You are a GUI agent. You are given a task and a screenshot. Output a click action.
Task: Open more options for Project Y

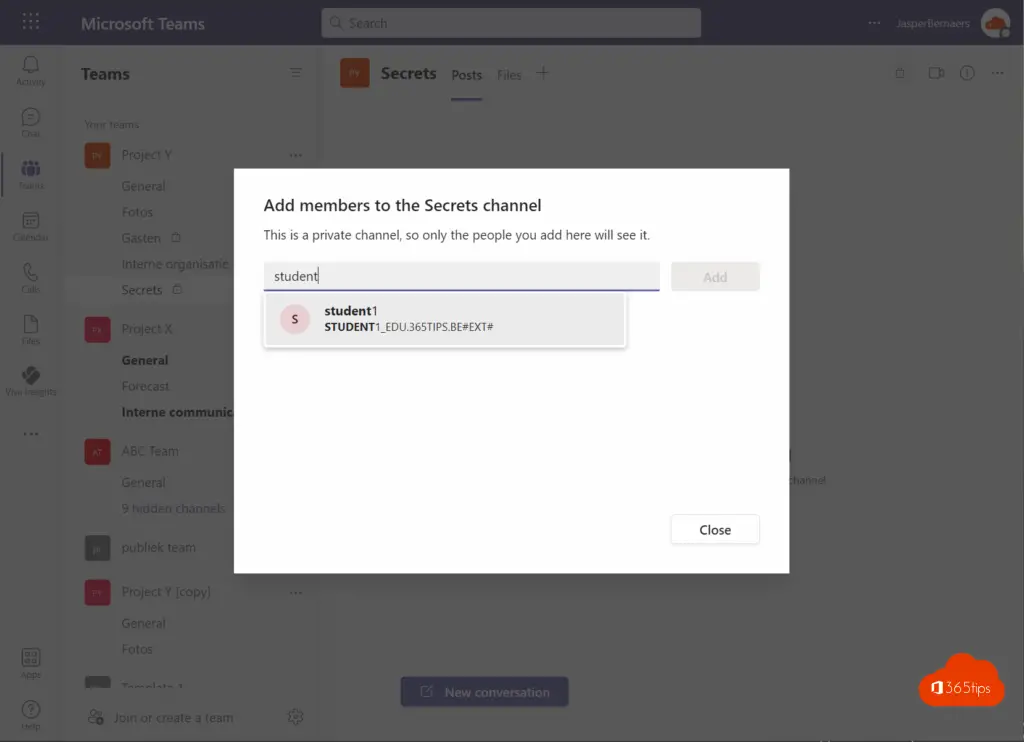coord(296,155)
